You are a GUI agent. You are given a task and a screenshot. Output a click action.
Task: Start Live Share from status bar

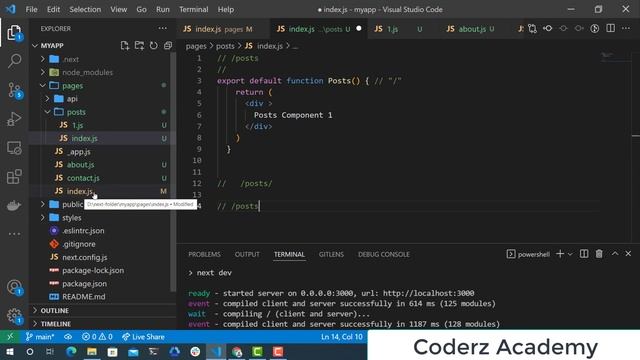pyautogui.click(x=143, y=337)
